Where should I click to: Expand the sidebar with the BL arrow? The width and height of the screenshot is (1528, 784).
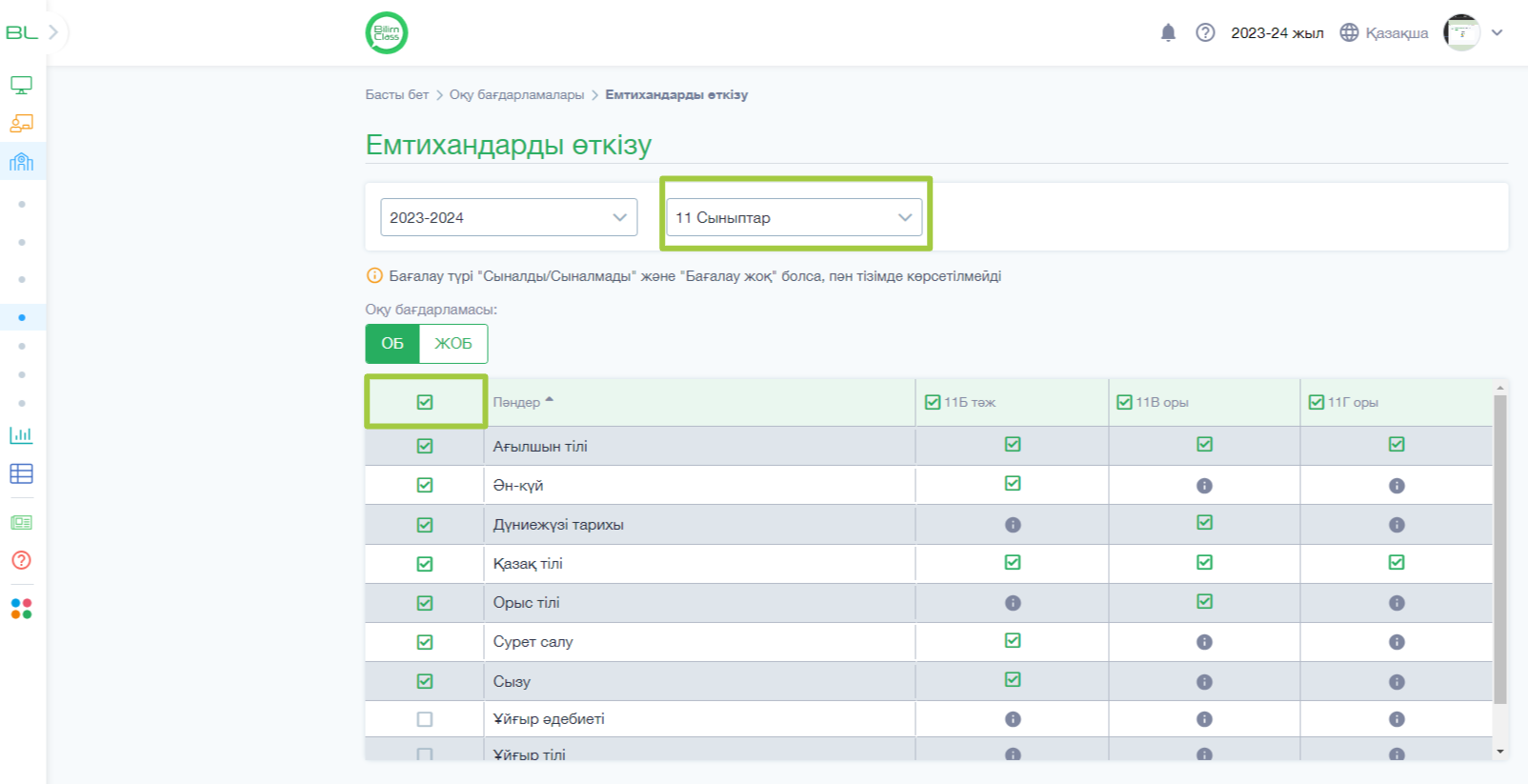pyautogui.click(x=53, y=32)
